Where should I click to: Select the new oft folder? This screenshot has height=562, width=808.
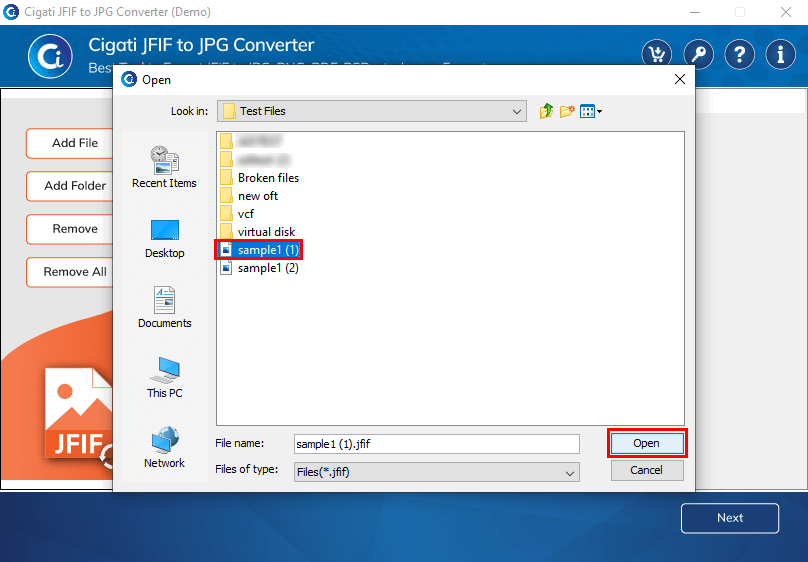coord(249,196)
